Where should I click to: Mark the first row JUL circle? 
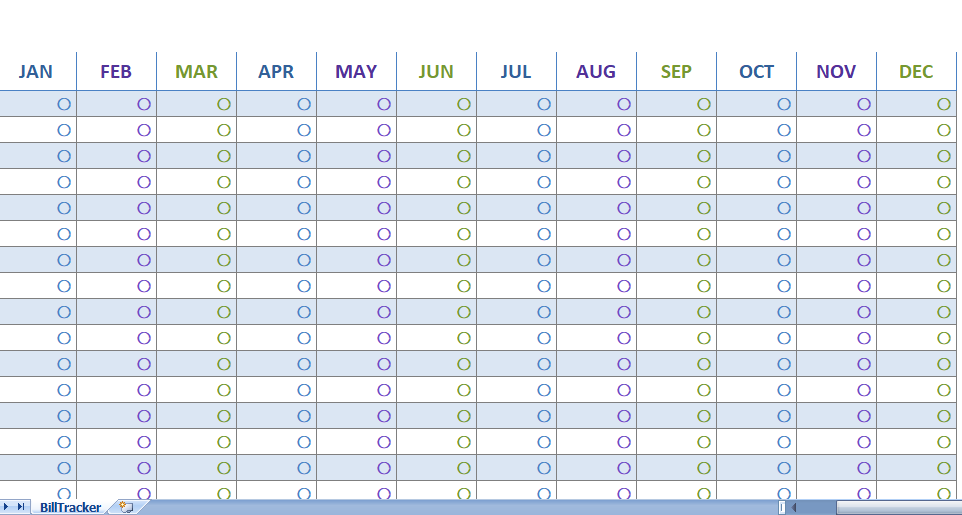click(x=544, y=104)
